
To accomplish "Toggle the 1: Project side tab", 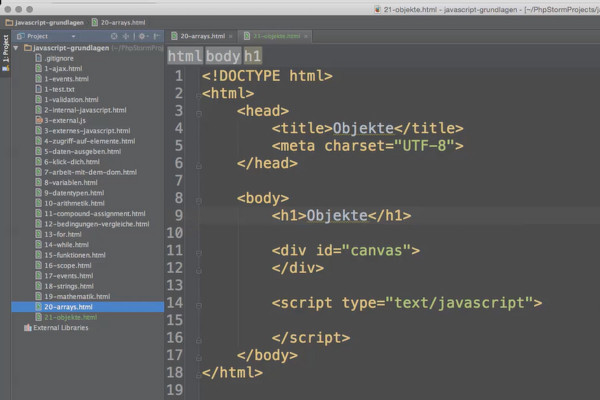I will click(5, 52).
